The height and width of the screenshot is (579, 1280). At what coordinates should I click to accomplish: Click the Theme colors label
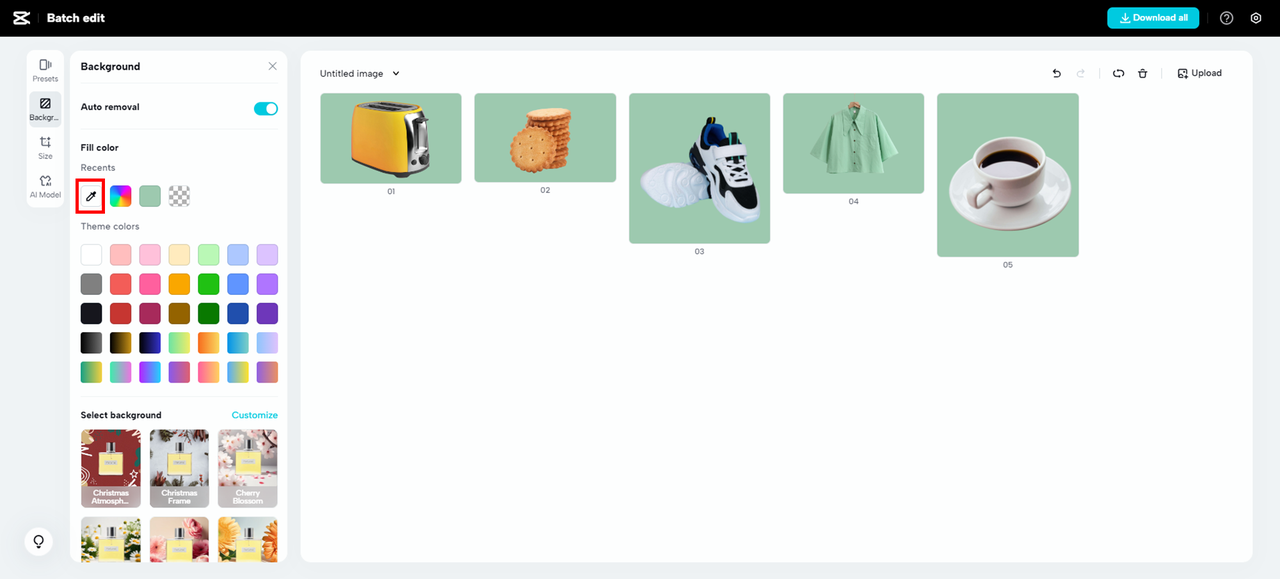pos(110,227)
